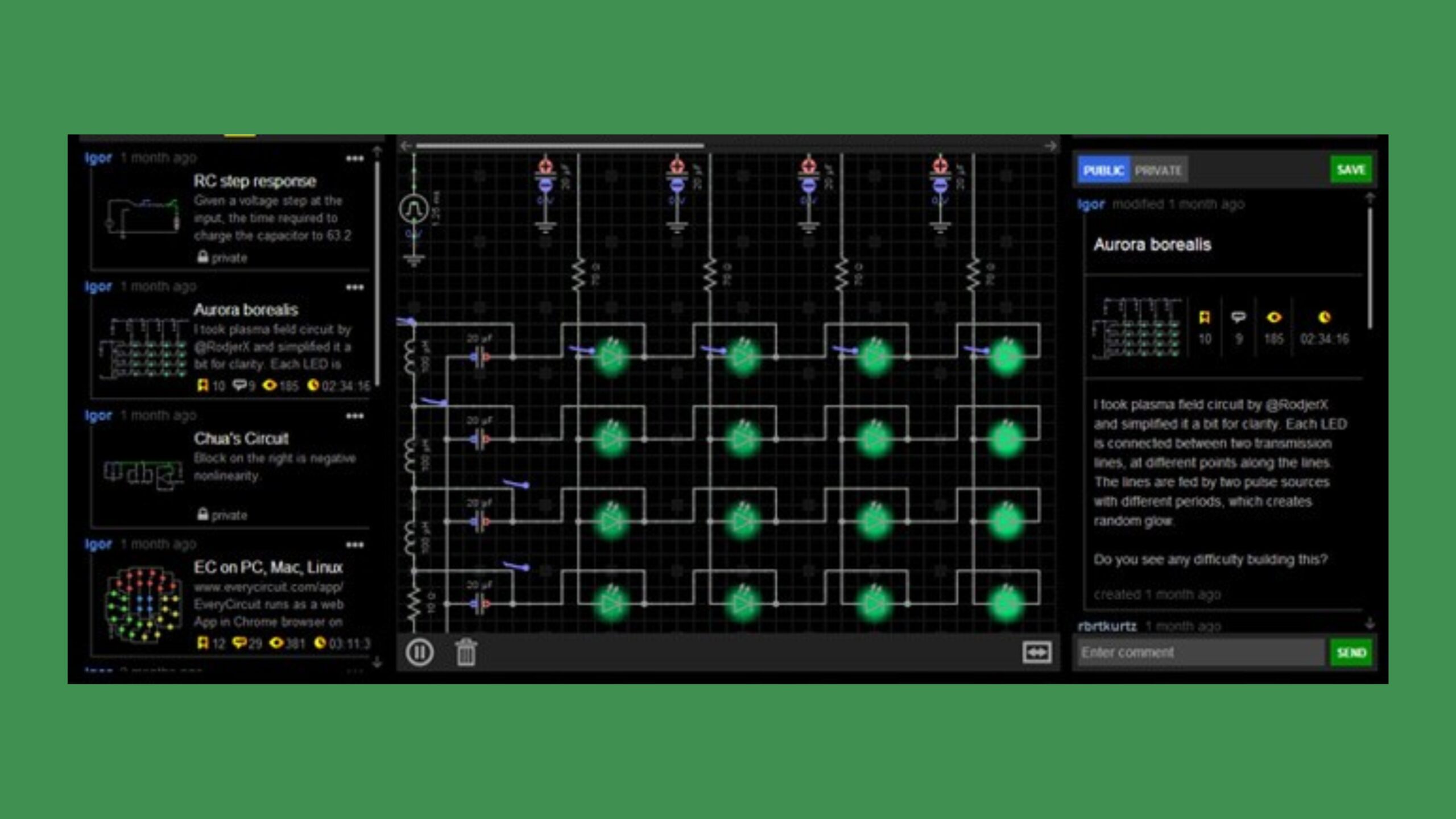This screenshot has height=819, width=1456.
Task: Select the EC on PC, Mac, Linux title
Action: [x=268, y=567]
